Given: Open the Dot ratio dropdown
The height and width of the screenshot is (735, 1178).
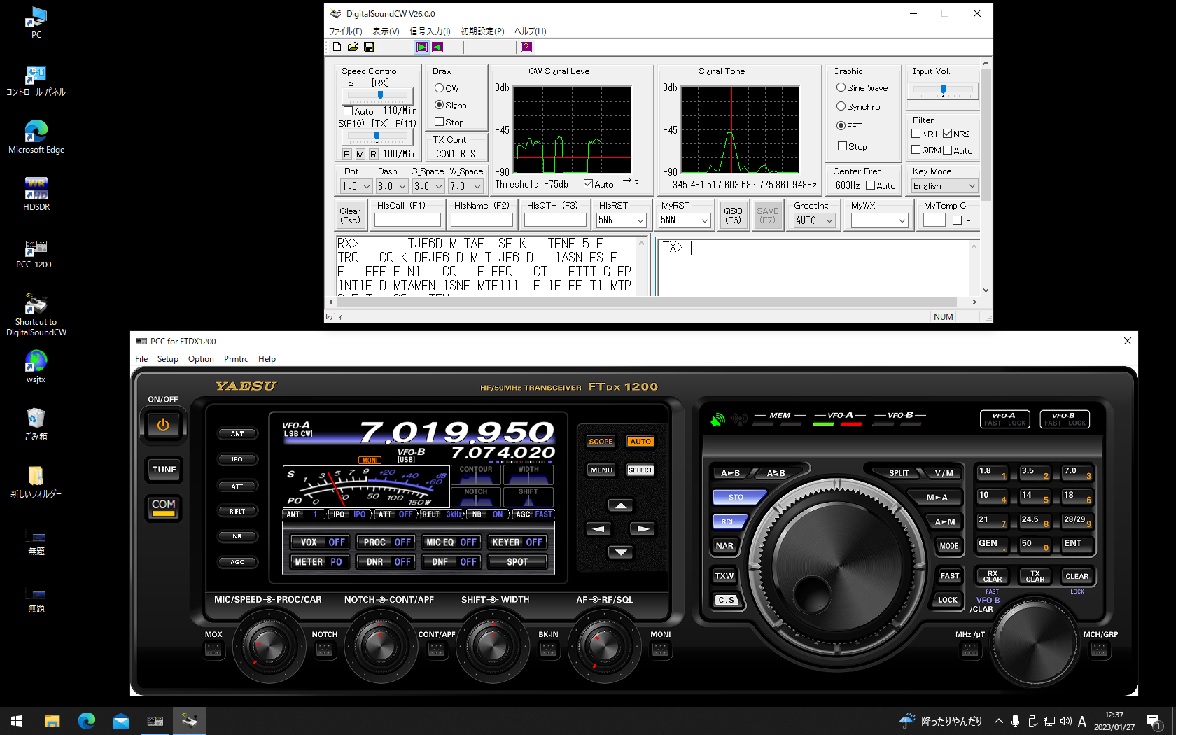Looking at the screenshot, I should [x=356, y=186].
